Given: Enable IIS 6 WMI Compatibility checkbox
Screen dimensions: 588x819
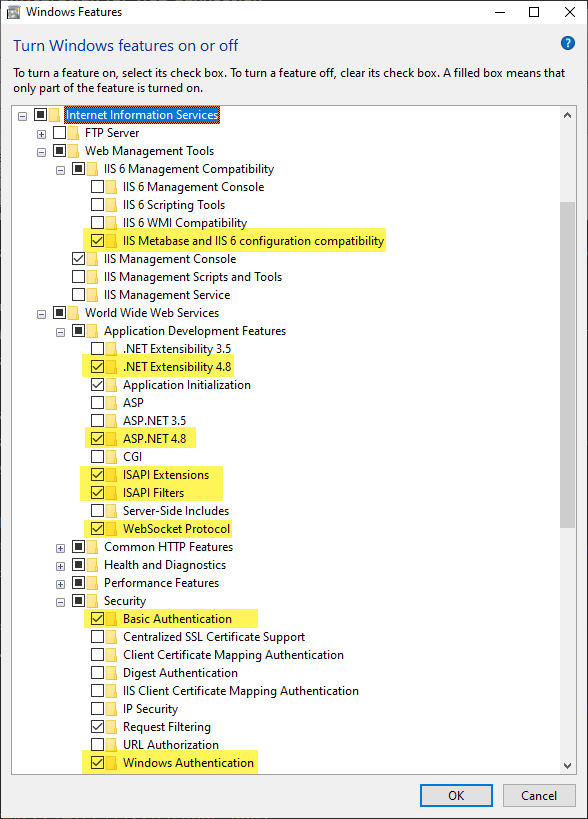Looking at the screenshot, I should (x=97, y=223).
